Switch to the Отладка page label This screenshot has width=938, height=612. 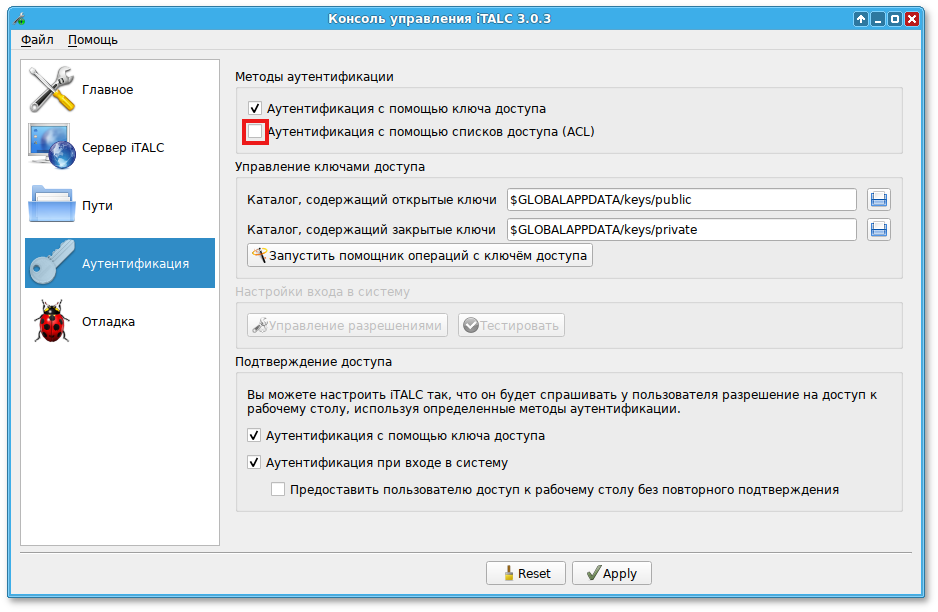pyautogui.click(x=108, y=322)
